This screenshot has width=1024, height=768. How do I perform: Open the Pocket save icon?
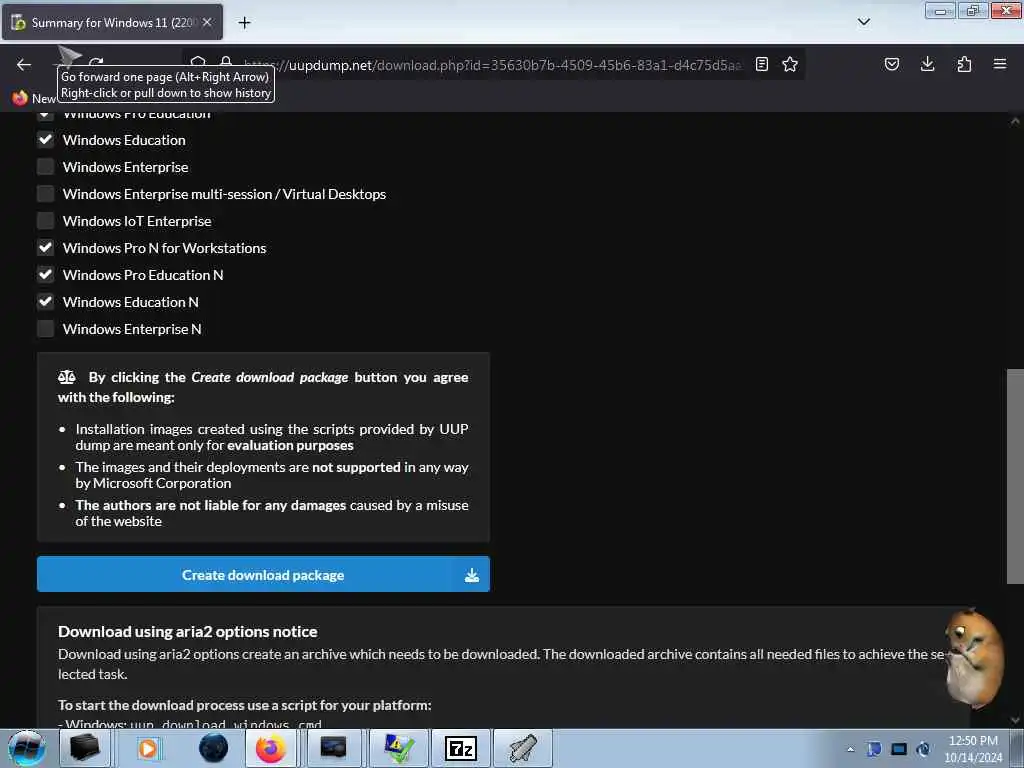(x=892, y=64)
